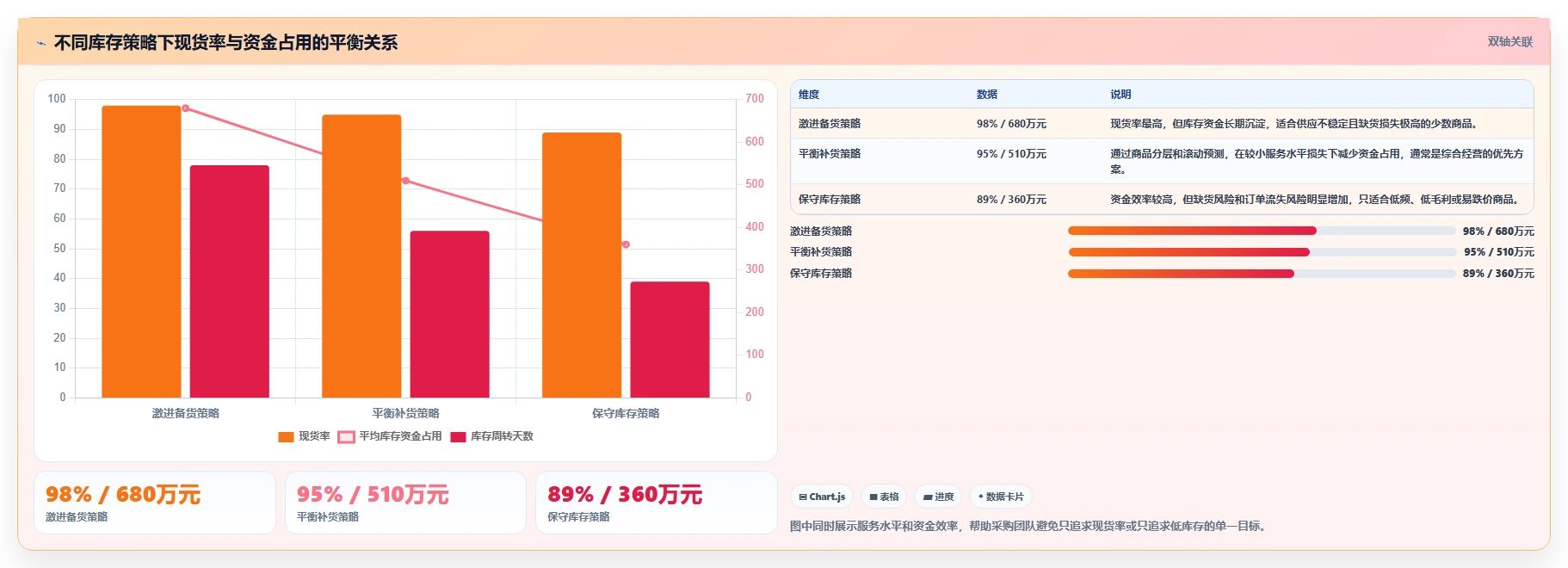Click the 数据 column header
Image resolution: width=1568 pixels, height=568 pixels.
987,95
